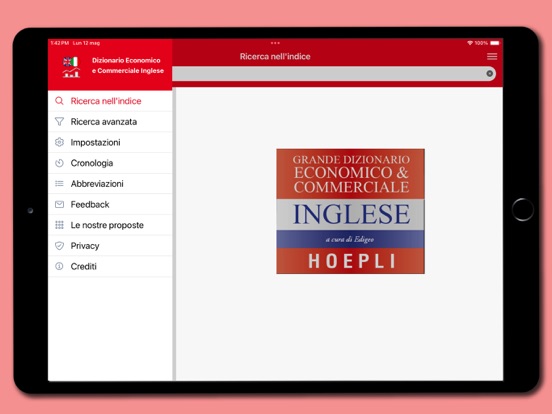
Task: Click the info icon for Crediti
Action: pyautogui.click(x=59, y=266)
